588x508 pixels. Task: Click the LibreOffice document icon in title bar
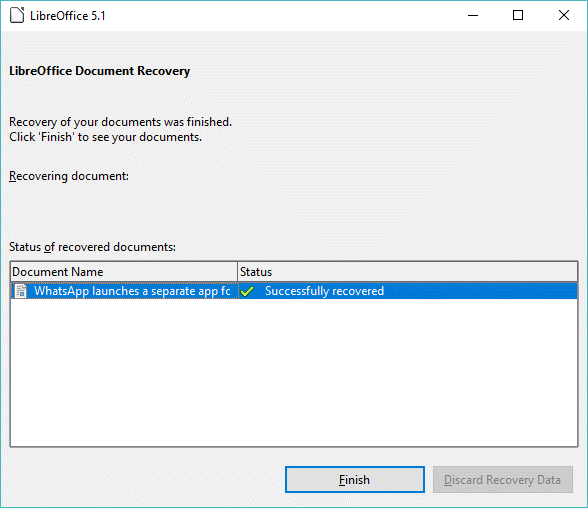[x=17, y=15]
